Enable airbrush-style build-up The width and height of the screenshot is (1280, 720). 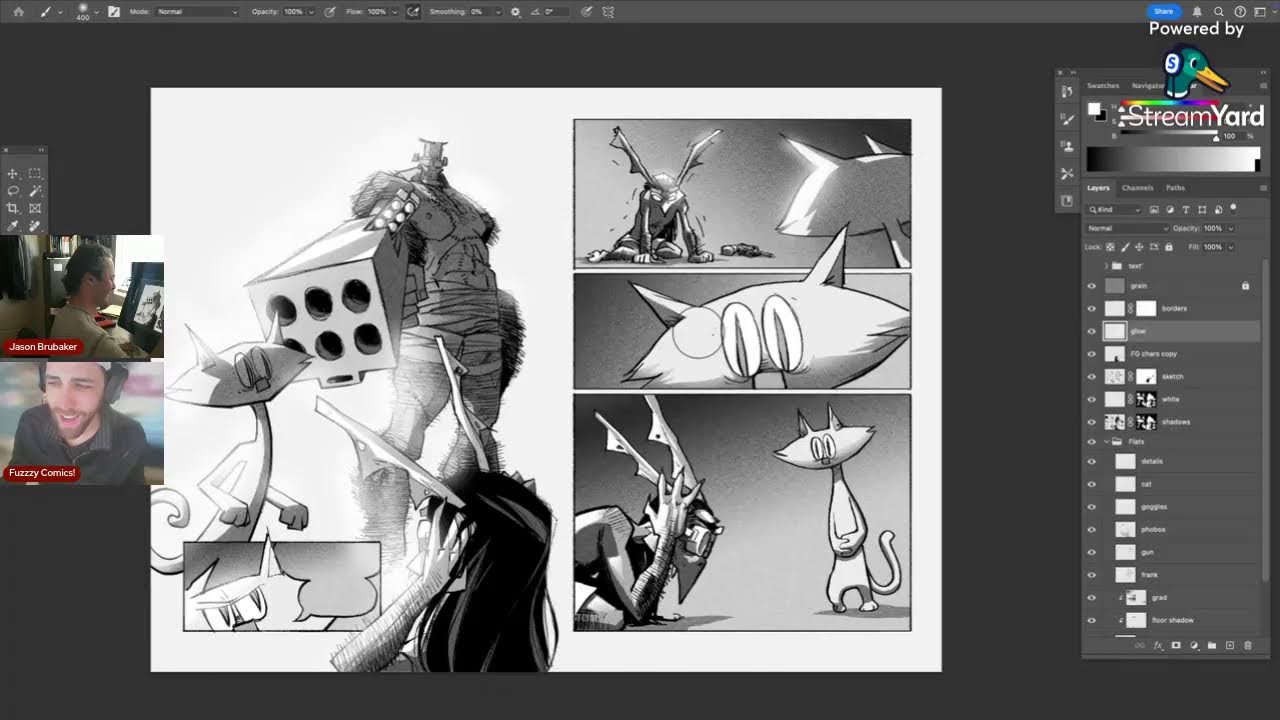[411, 12]
